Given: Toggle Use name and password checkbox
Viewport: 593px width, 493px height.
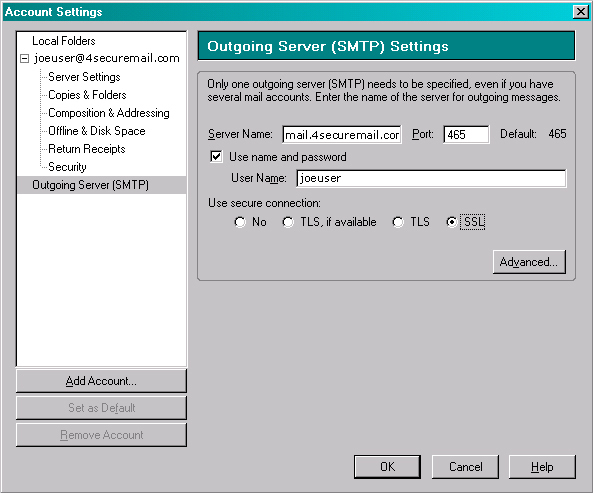Looking at the screenshot, I should click(216, 157).
